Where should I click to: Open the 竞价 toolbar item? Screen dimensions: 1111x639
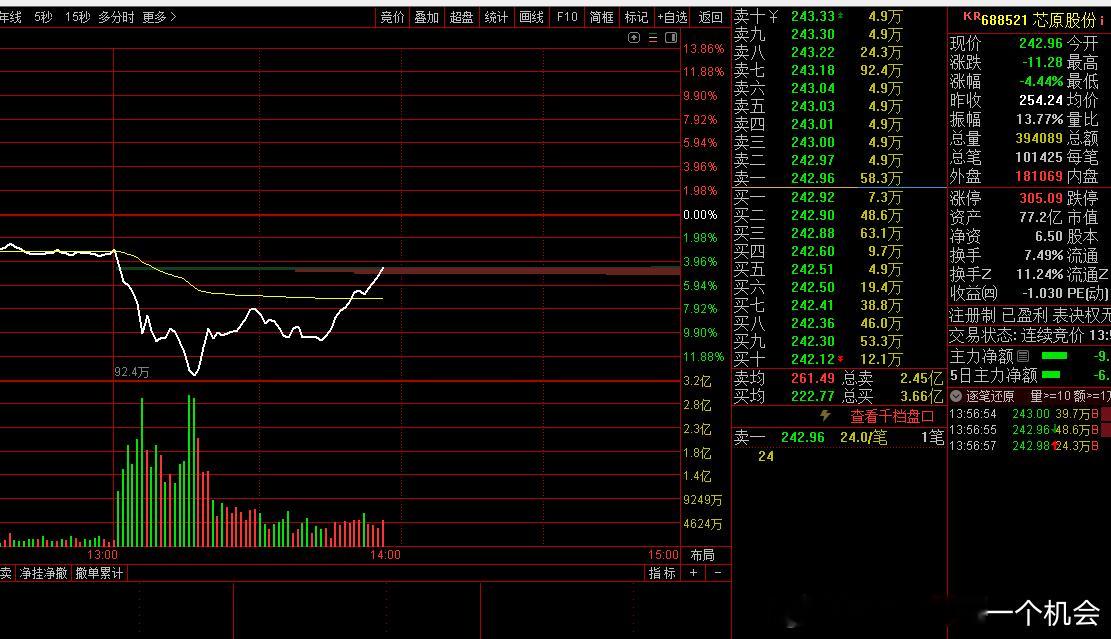392,17
